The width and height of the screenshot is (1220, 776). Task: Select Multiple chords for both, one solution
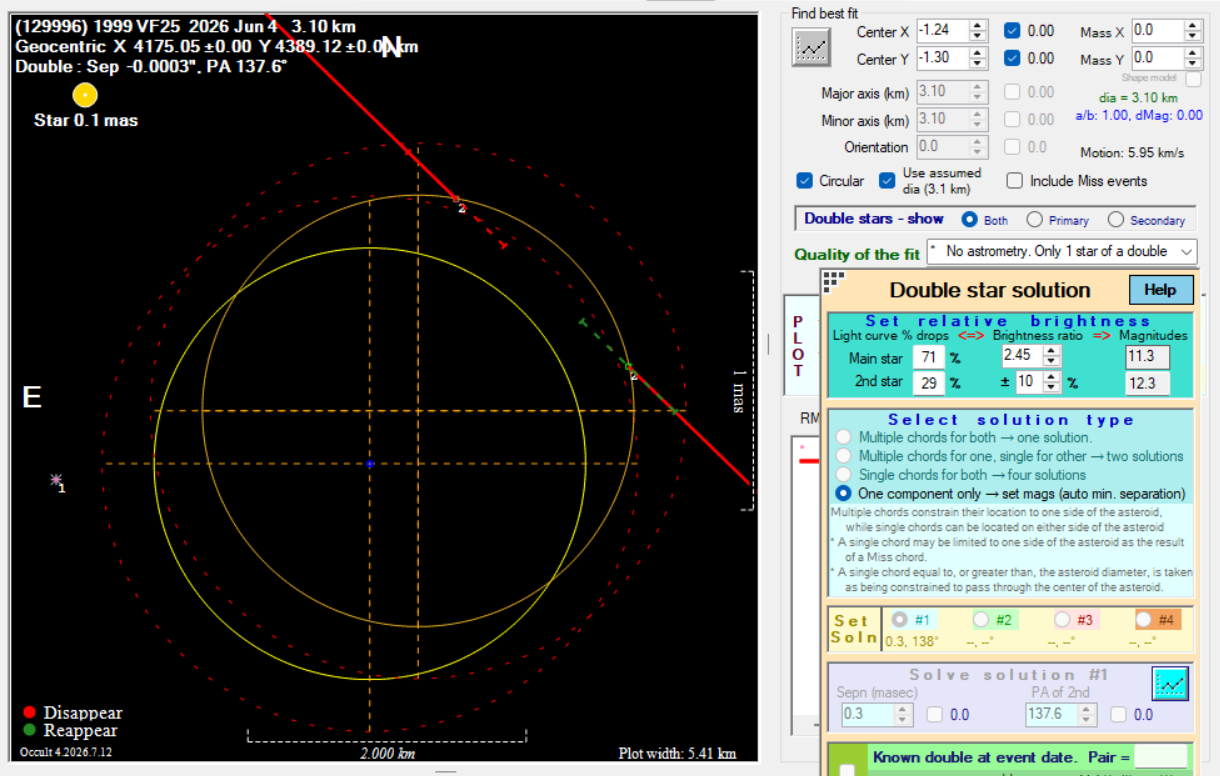point(844,437)
